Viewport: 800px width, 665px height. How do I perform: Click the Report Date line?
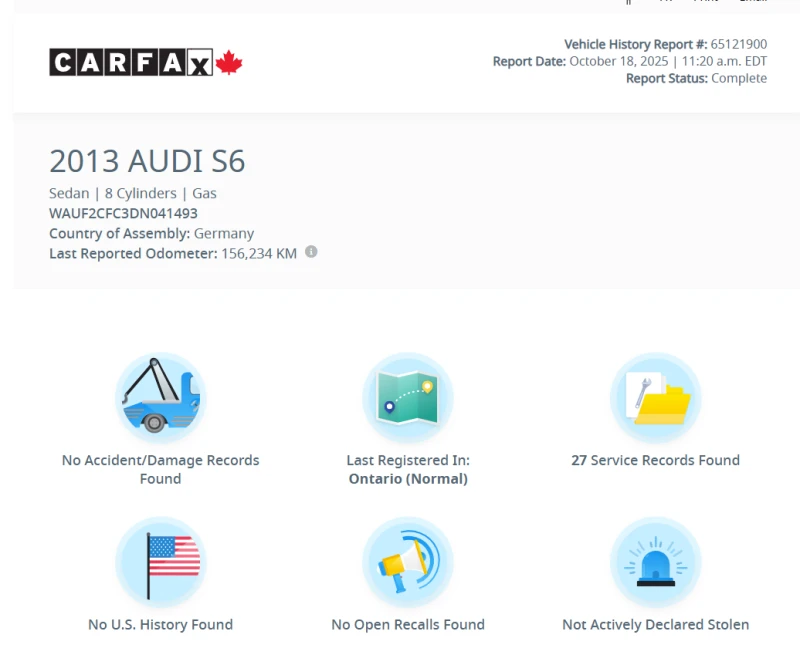(x=629, y=61)
